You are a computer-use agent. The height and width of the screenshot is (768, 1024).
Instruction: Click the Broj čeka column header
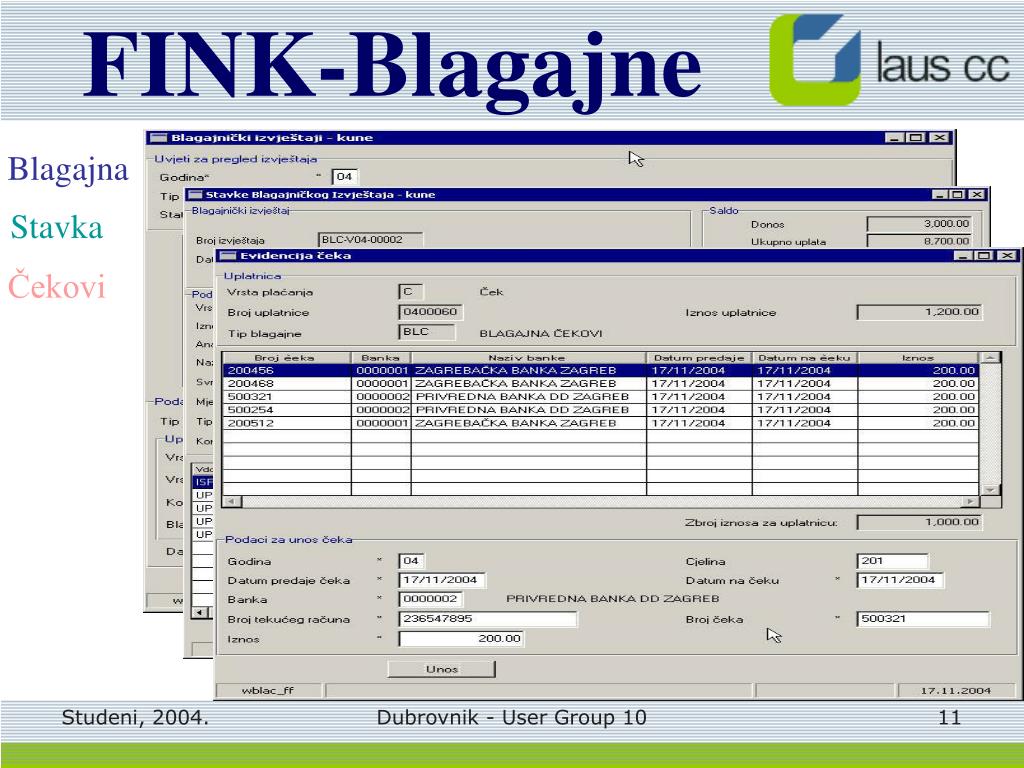tap(287, 358)
